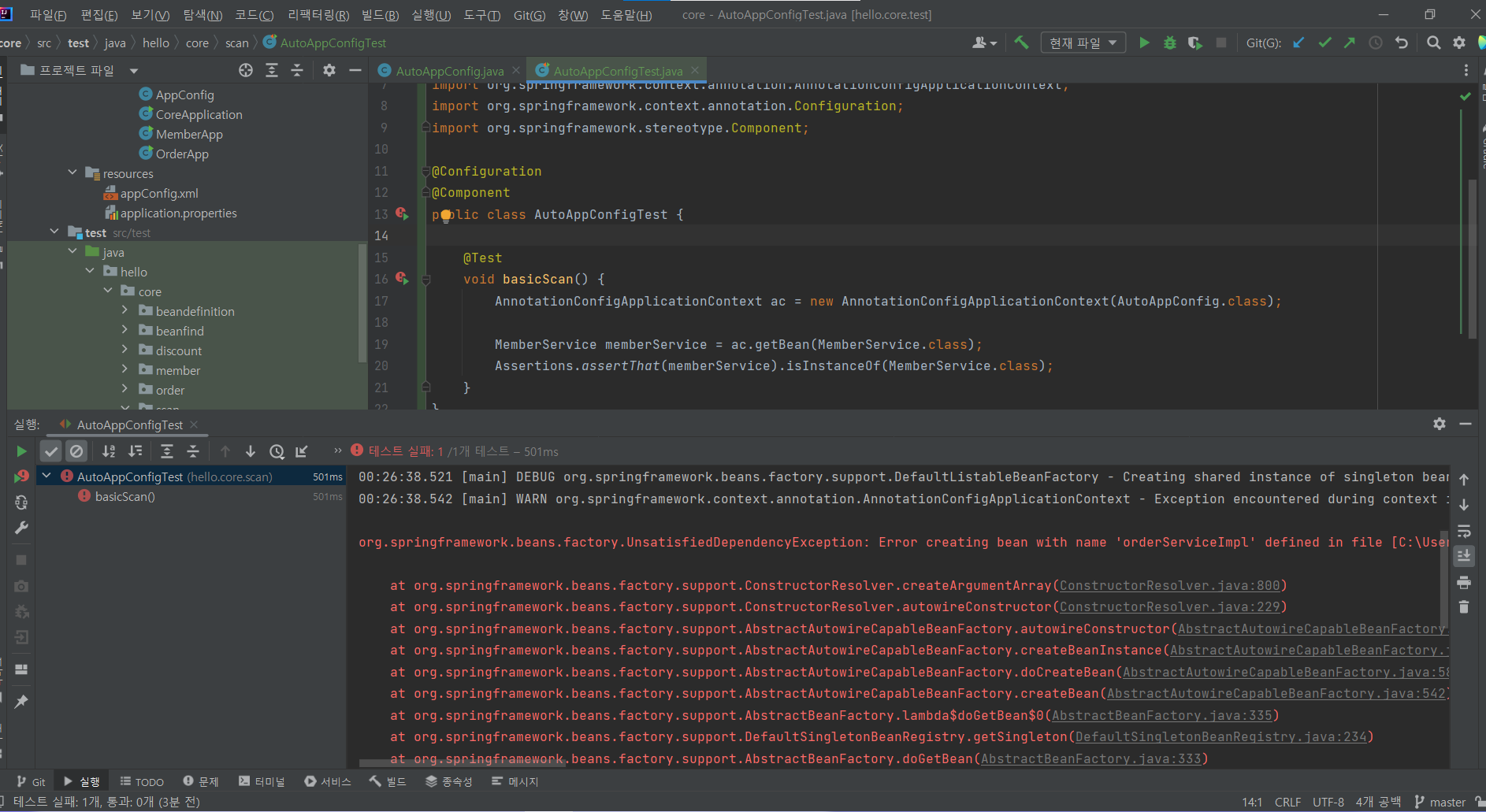Click the print icon beside console output
This screenshot has height=812, width=1486.
pyautogui.click(x=1464, y=583)
